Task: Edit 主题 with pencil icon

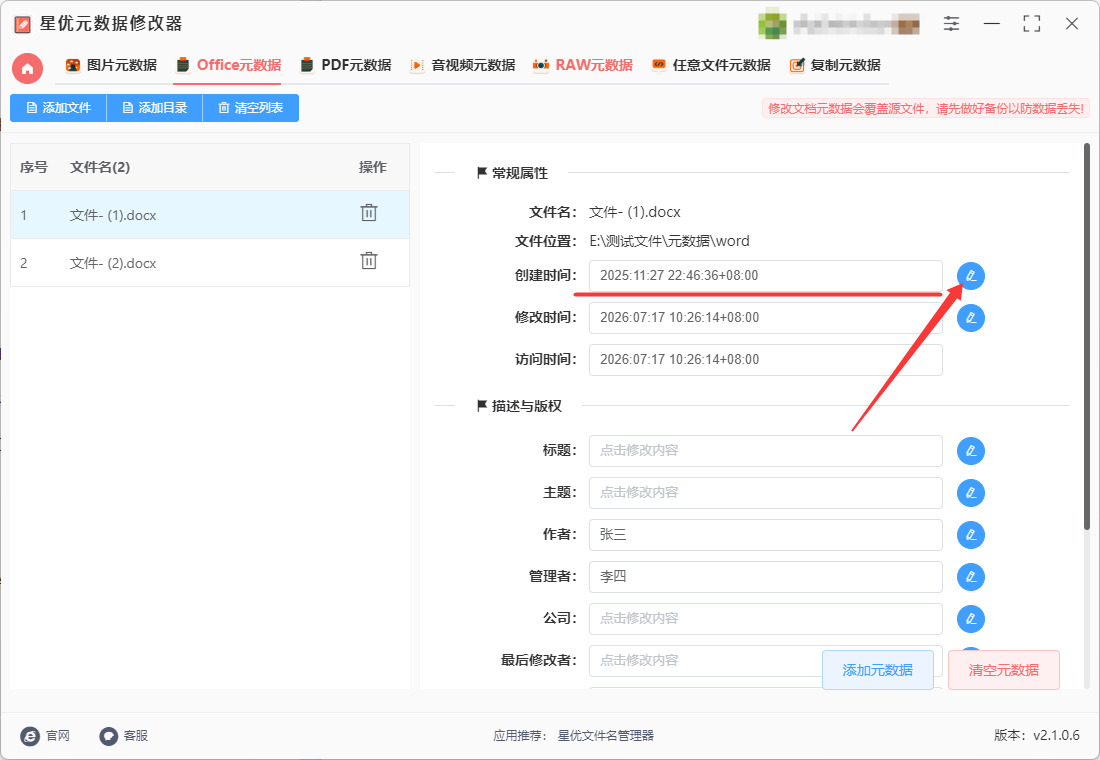Action: point(971,493)
